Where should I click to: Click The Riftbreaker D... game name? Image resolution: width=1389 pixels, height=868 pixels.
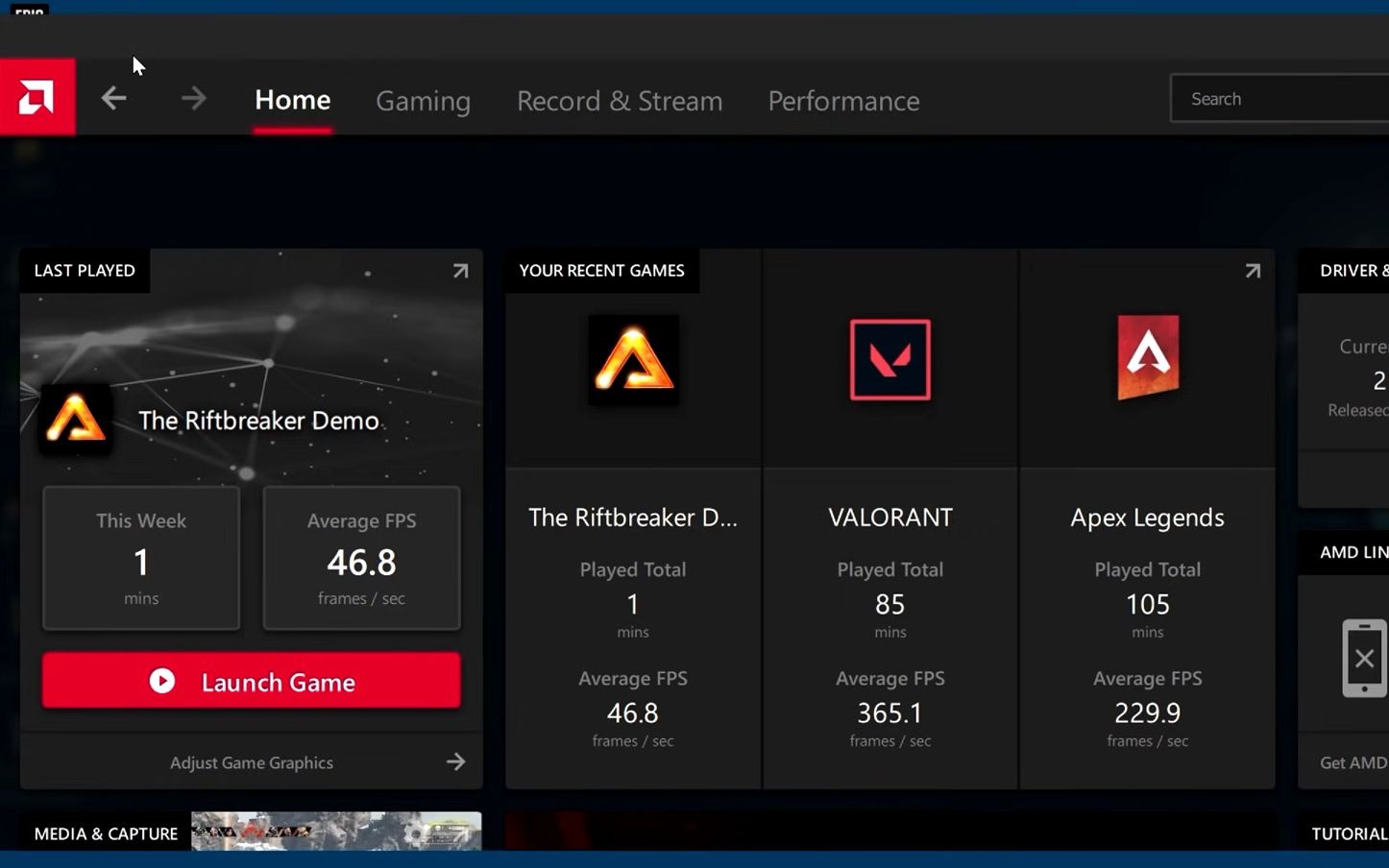point(633,518)
